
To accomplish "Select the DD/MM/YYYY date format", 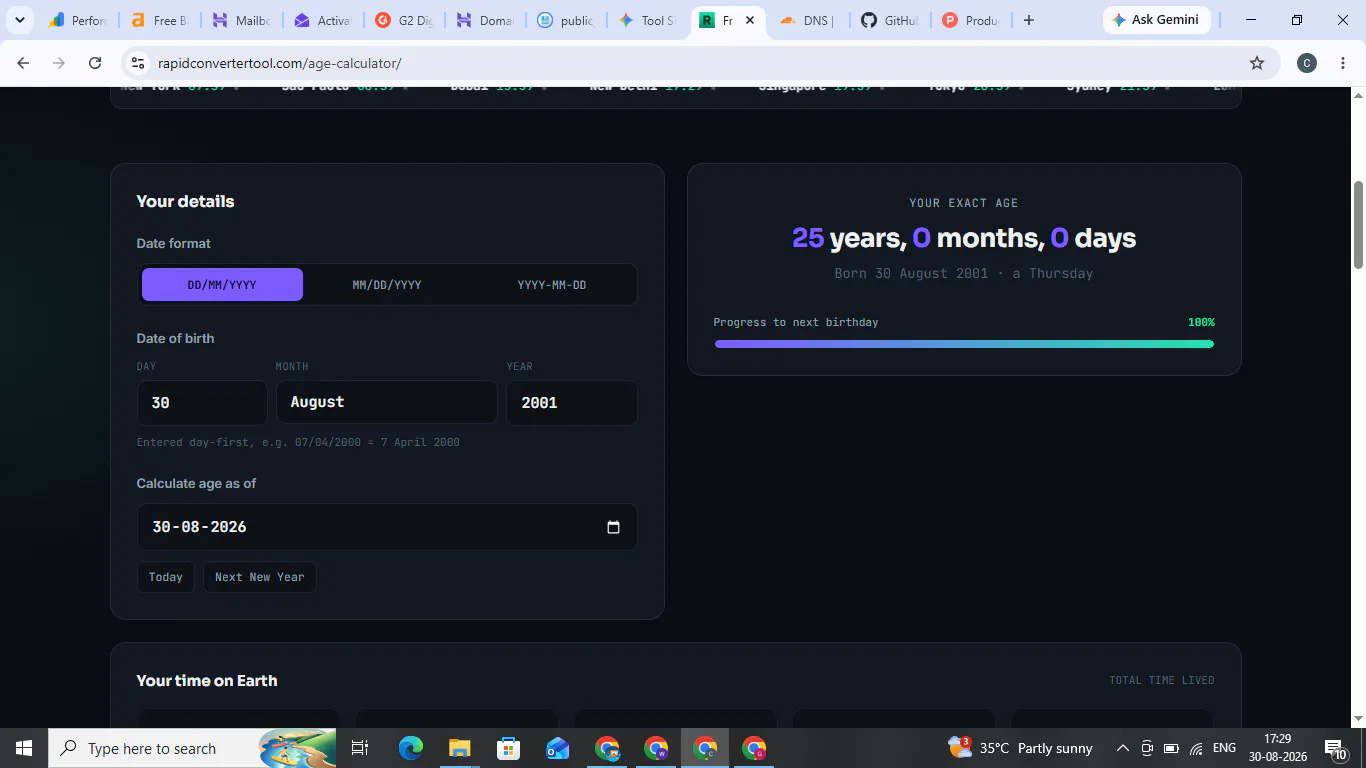I will pyautogui.click(x=222, y=285).
